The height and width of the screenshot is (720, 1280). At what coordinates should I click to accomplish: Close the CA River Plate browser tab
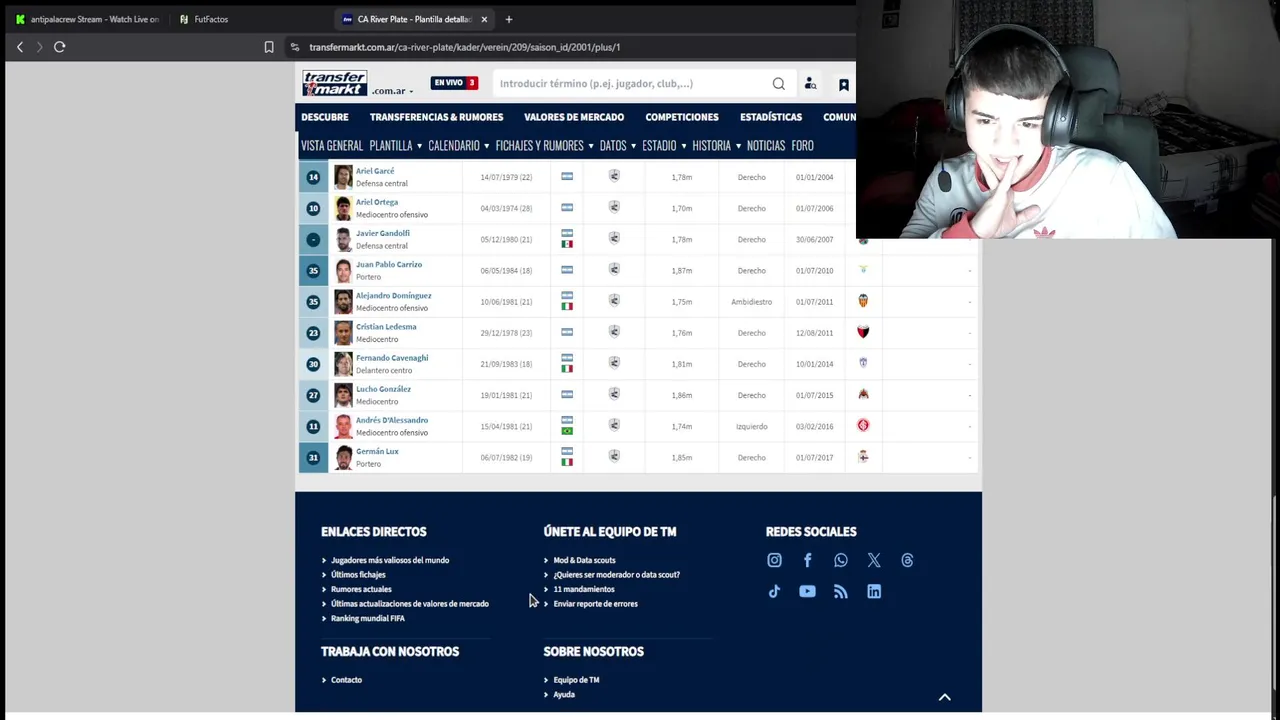coord(484,19)
